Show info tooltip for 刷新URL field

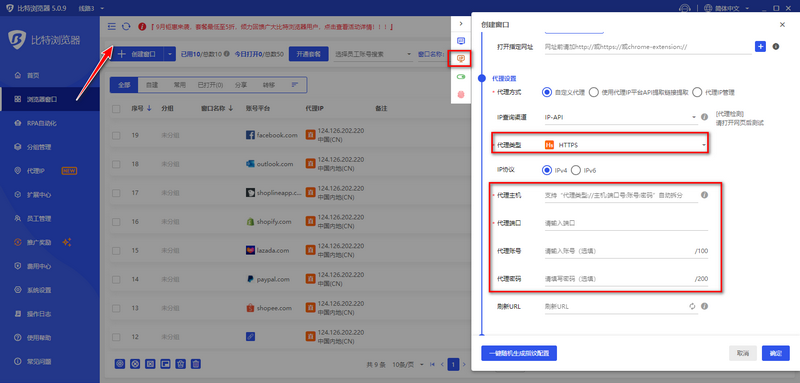(x=705, y=307)
